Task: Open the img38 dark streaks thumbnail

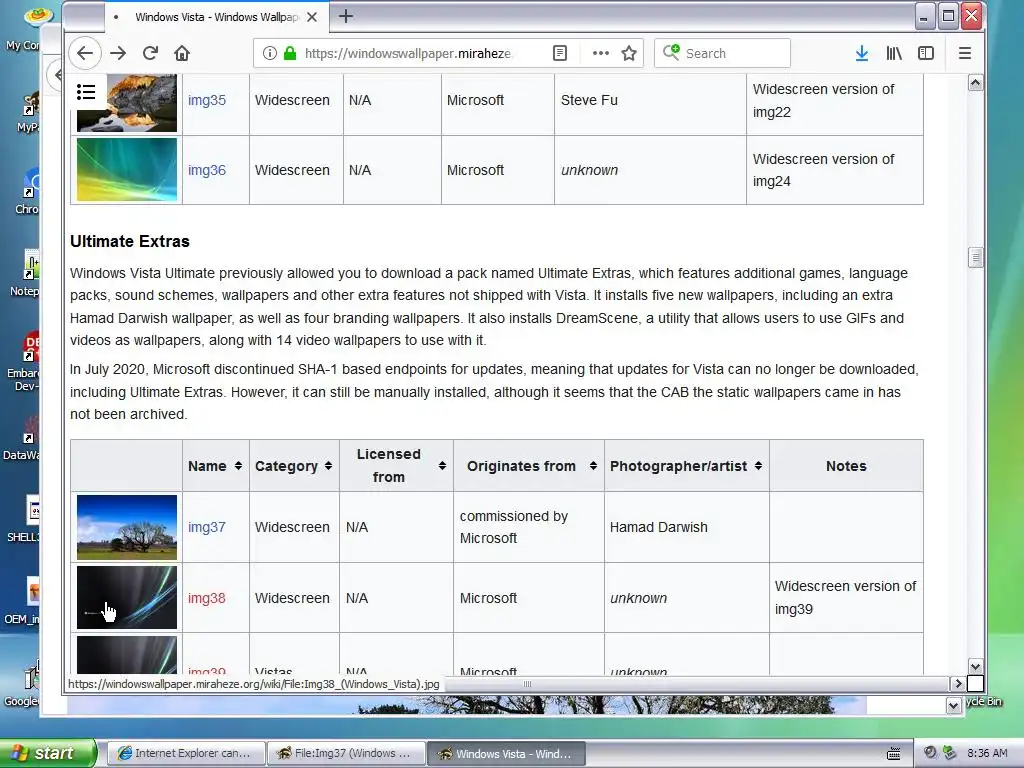Action: coord(127,598)
